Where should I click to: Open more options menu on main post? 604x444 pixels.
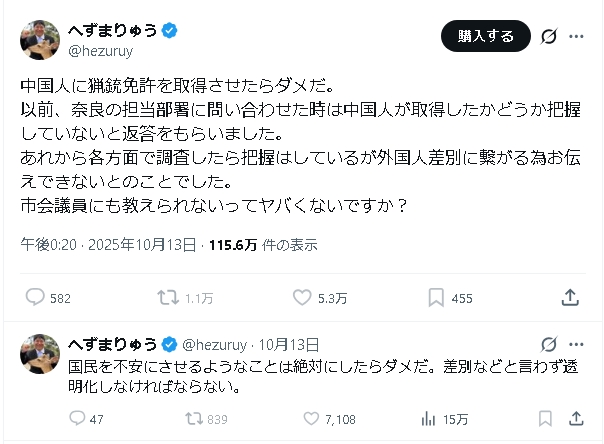pos(576,36)
